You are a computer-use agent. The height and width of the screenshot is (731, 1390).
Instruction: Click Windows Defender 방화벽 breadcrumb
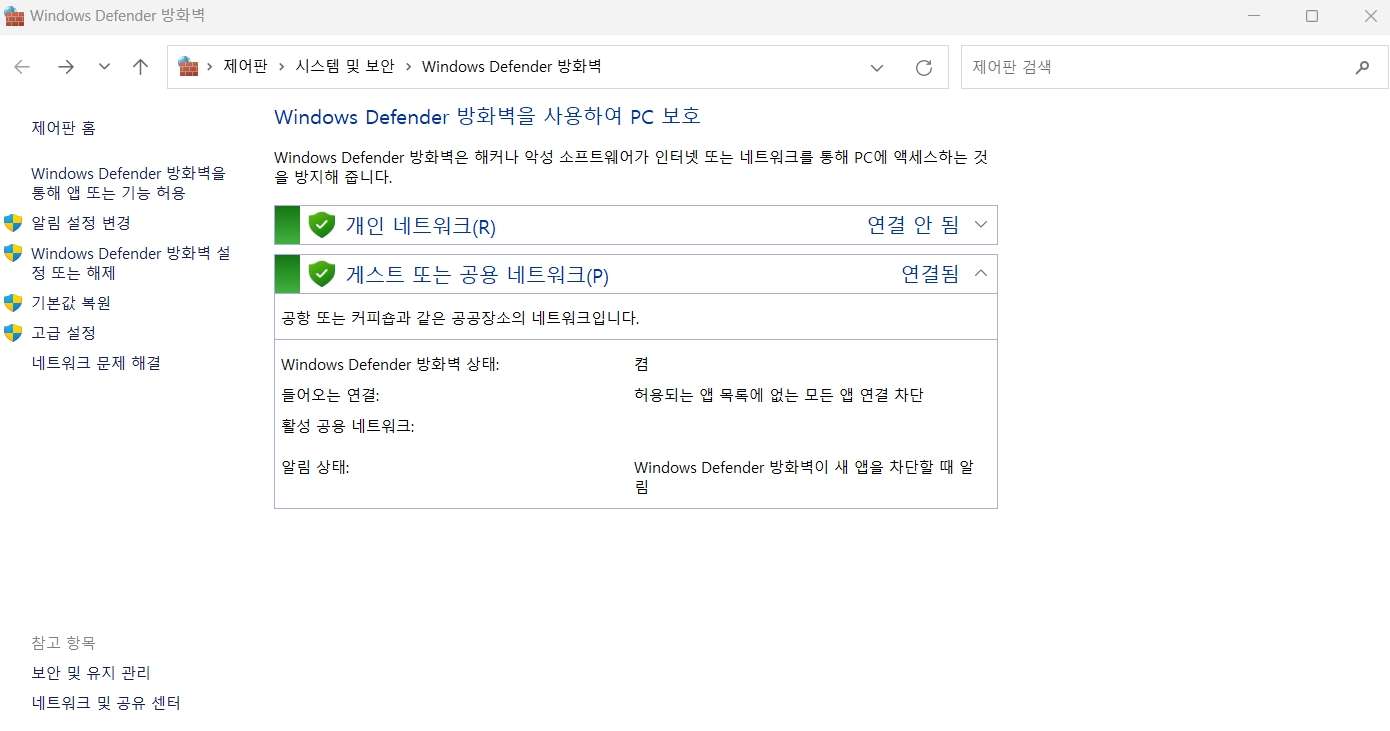[x=511, y=67]
